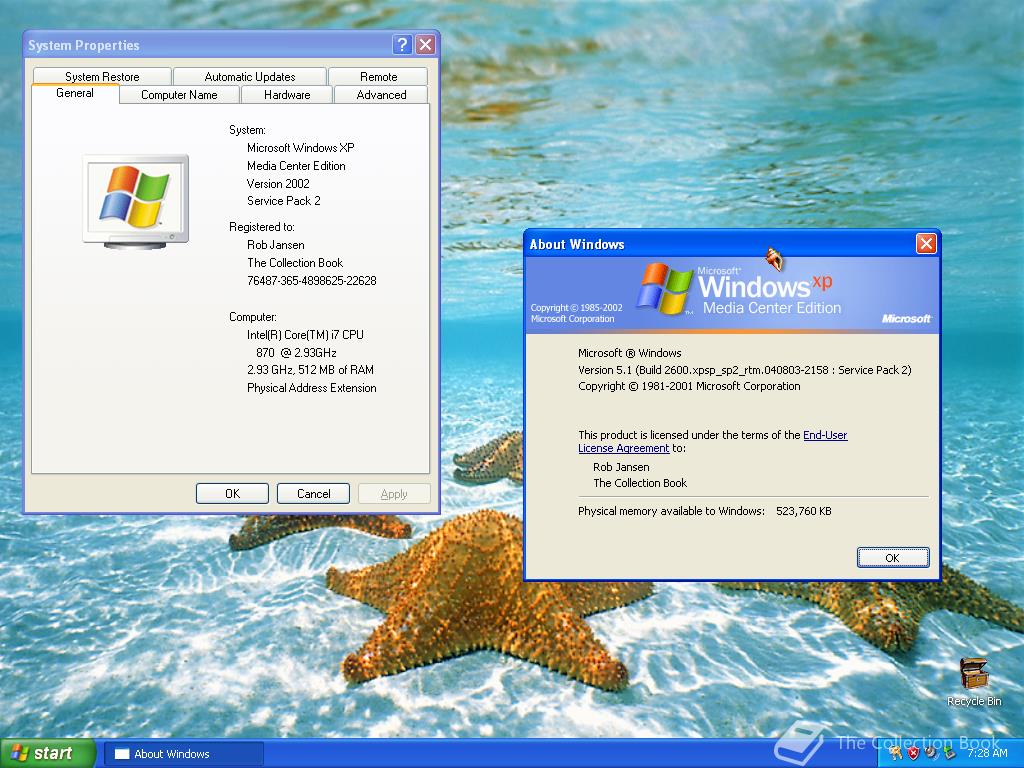1024x768 pixels.
Task: Click the help question mark in System Properties
Action: (402, 45)
